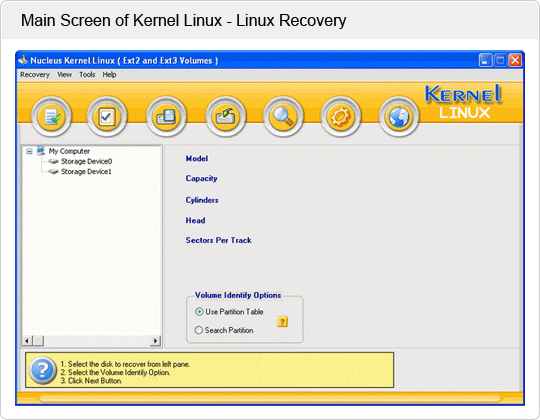Select Storage Device1 in the tree
Screen dimensions: 540x420
click(x=86, y=171)
